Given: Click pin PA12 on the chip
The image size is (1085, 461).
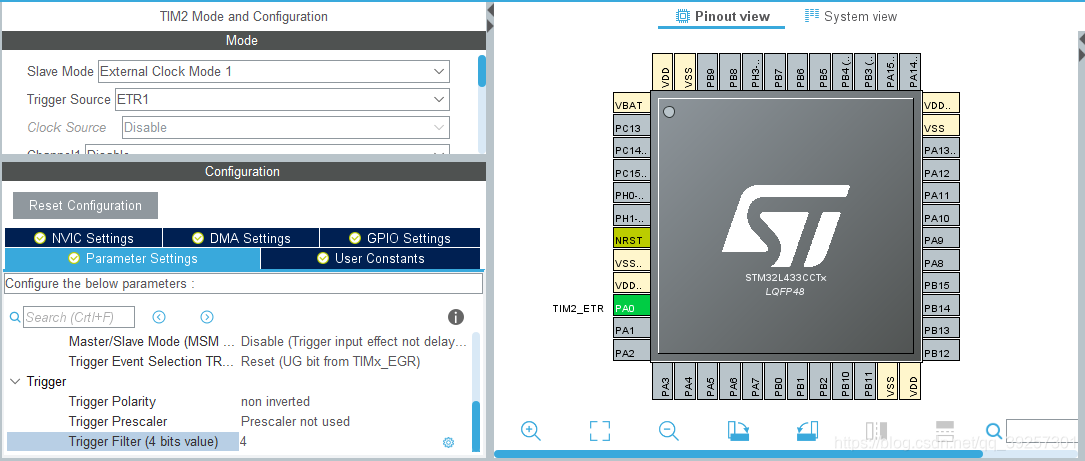Looking at the screenshot, I should [941, 173].
